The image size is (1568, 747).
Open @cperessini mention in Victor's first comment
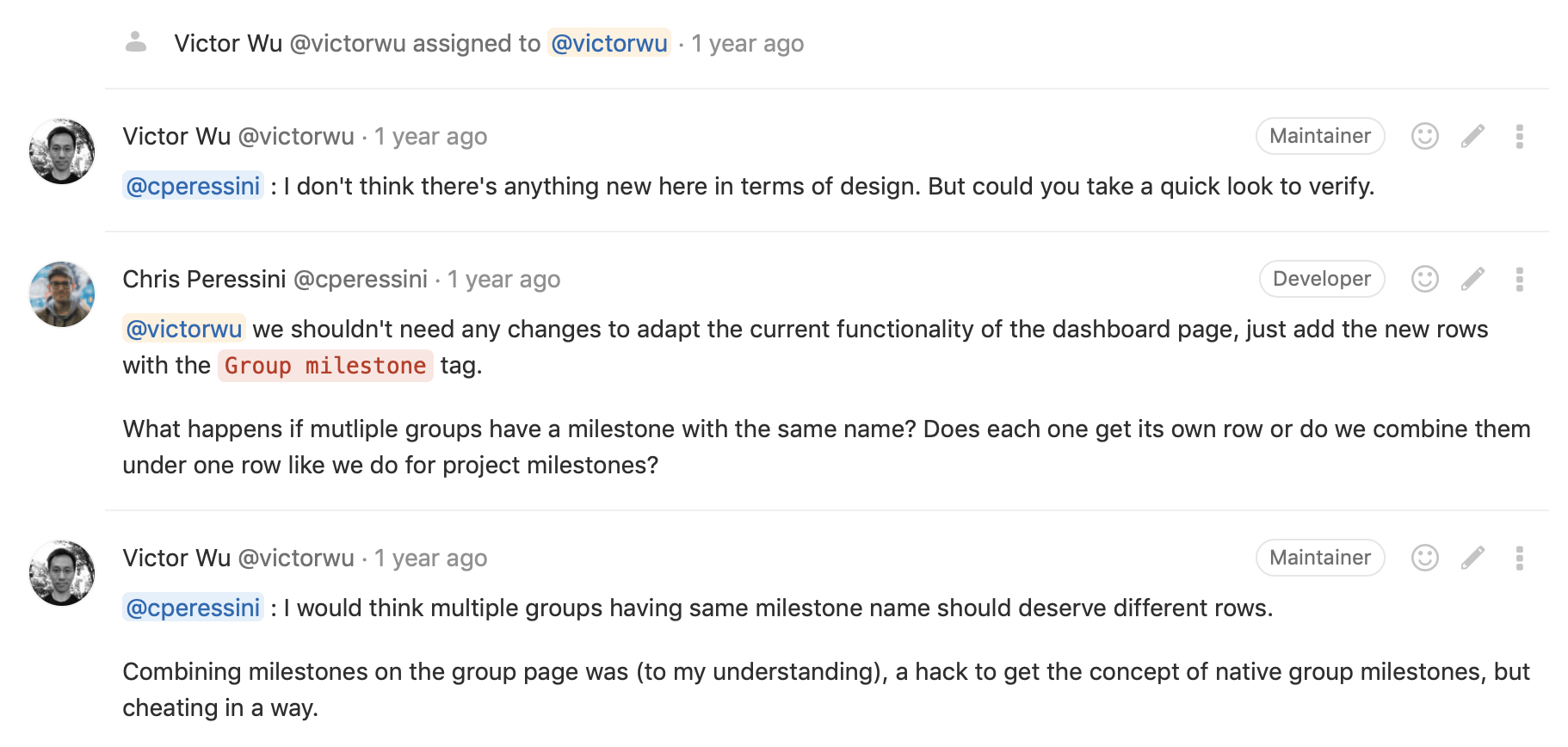pos(192,186)
